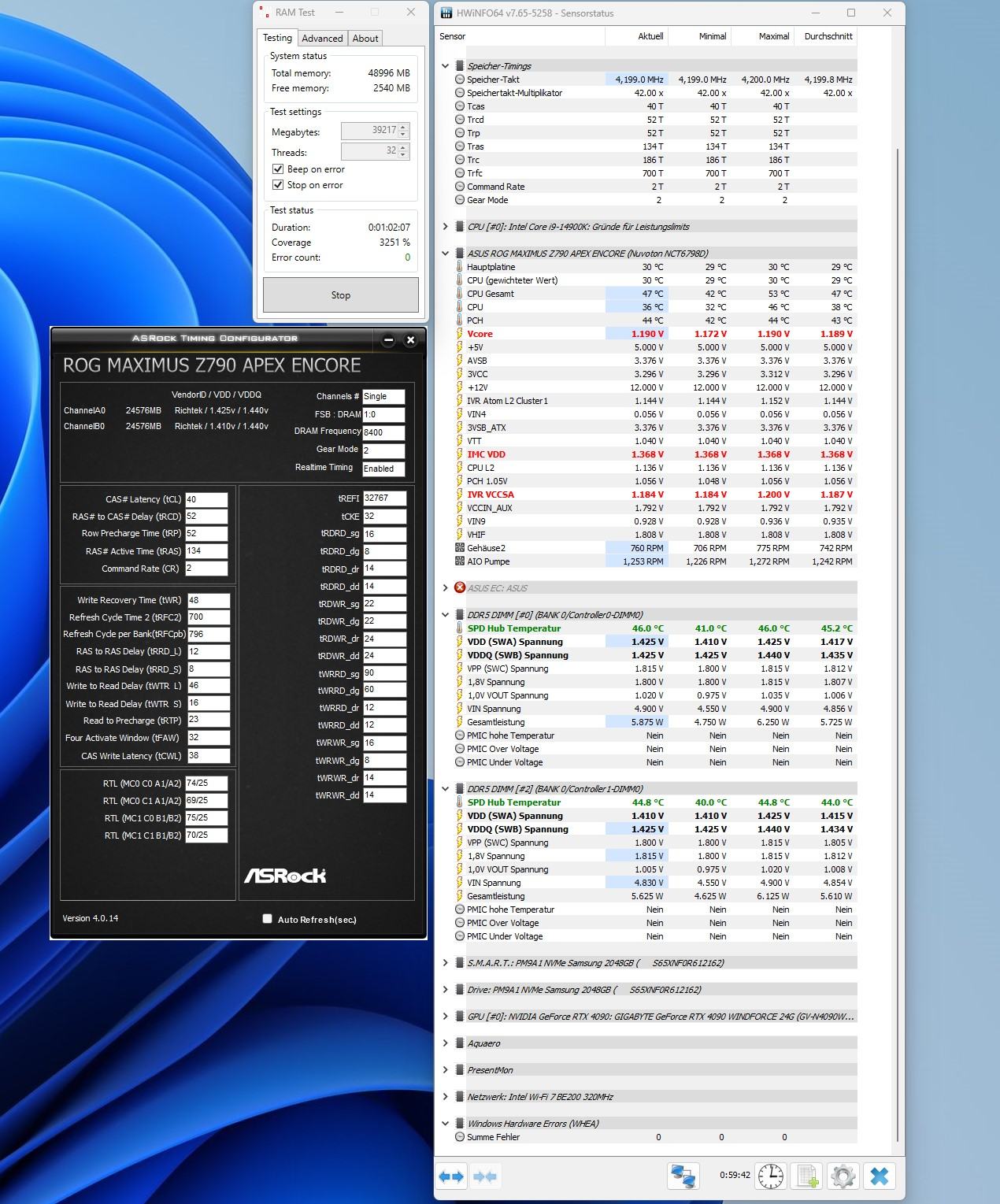
Task: Click the fan icon beside AIO Pumpe
Action: coord(460,561)
